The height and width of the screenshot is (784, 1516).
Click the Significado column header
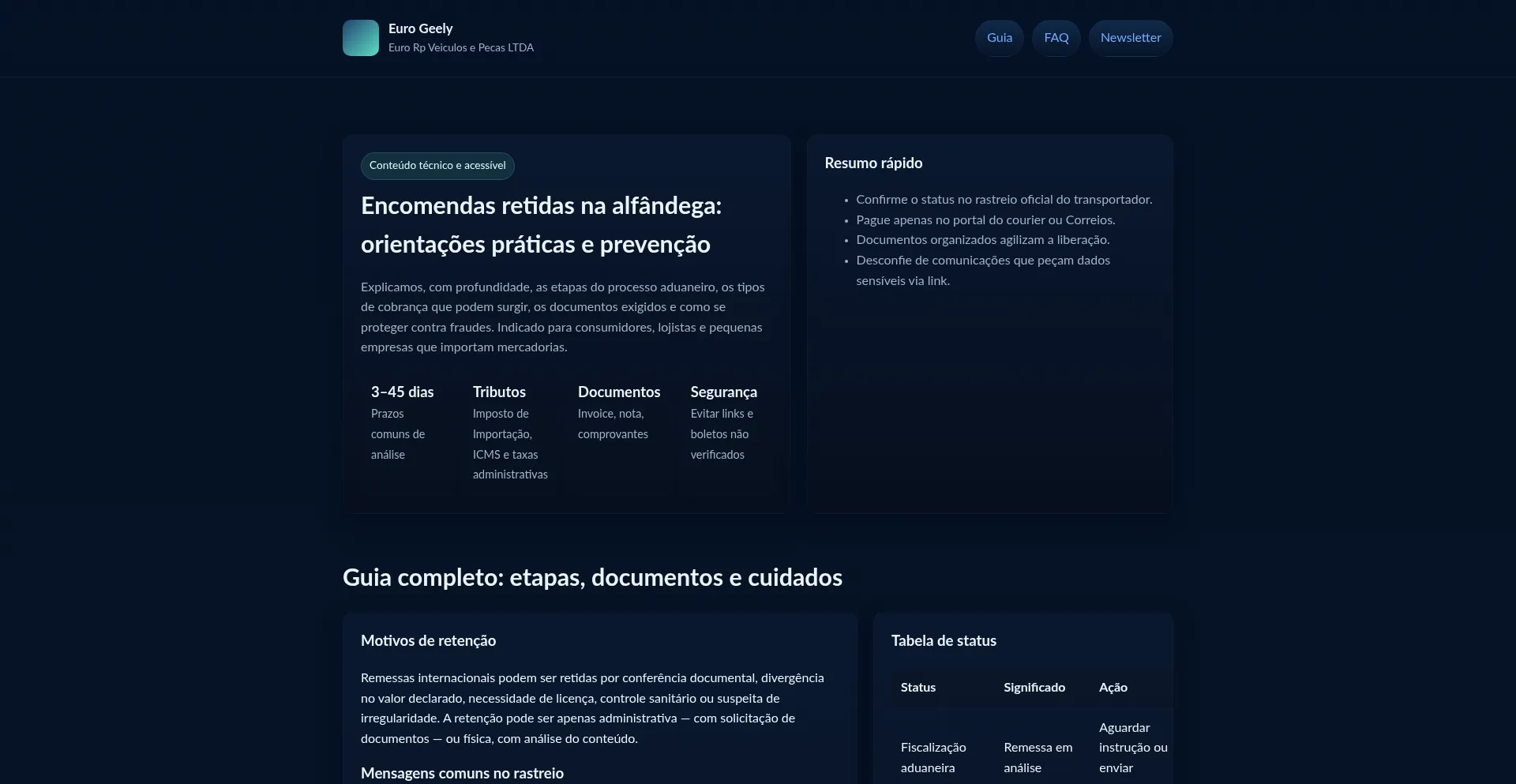coord(1034,688)
